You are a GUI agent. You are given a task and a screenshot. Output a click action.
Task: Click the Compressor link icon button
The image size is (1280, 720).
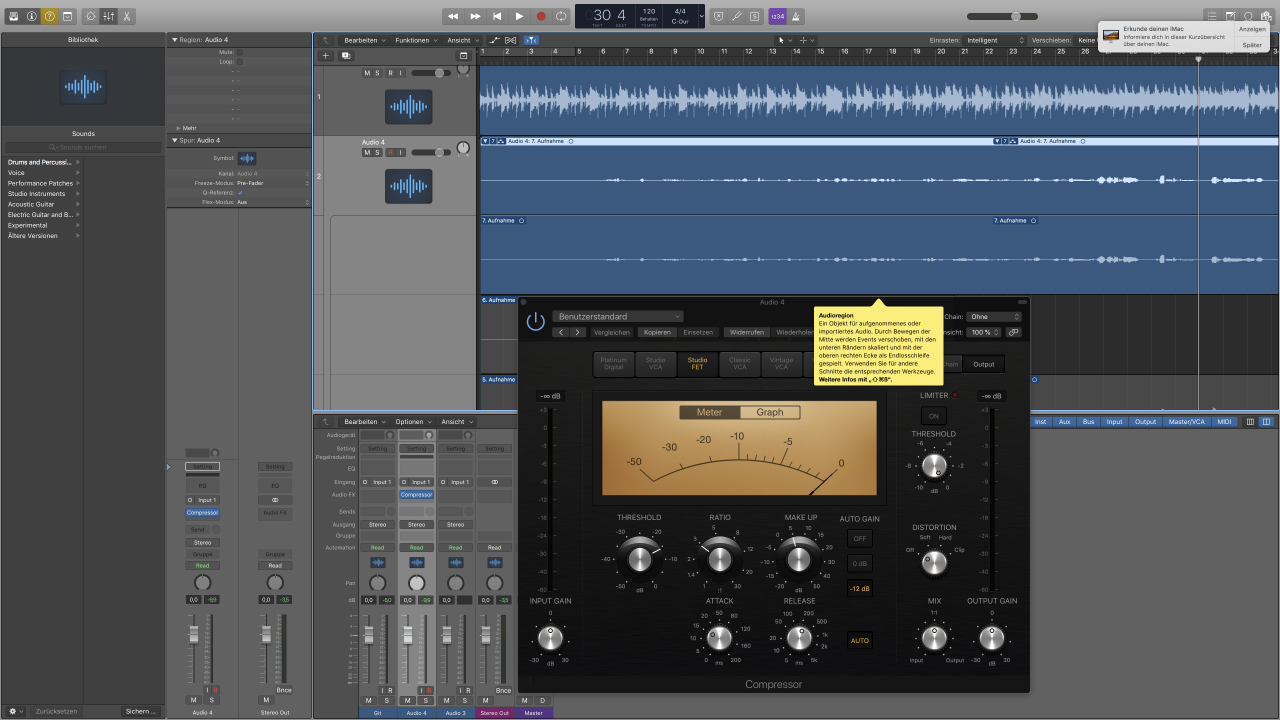coord(1013,332)
